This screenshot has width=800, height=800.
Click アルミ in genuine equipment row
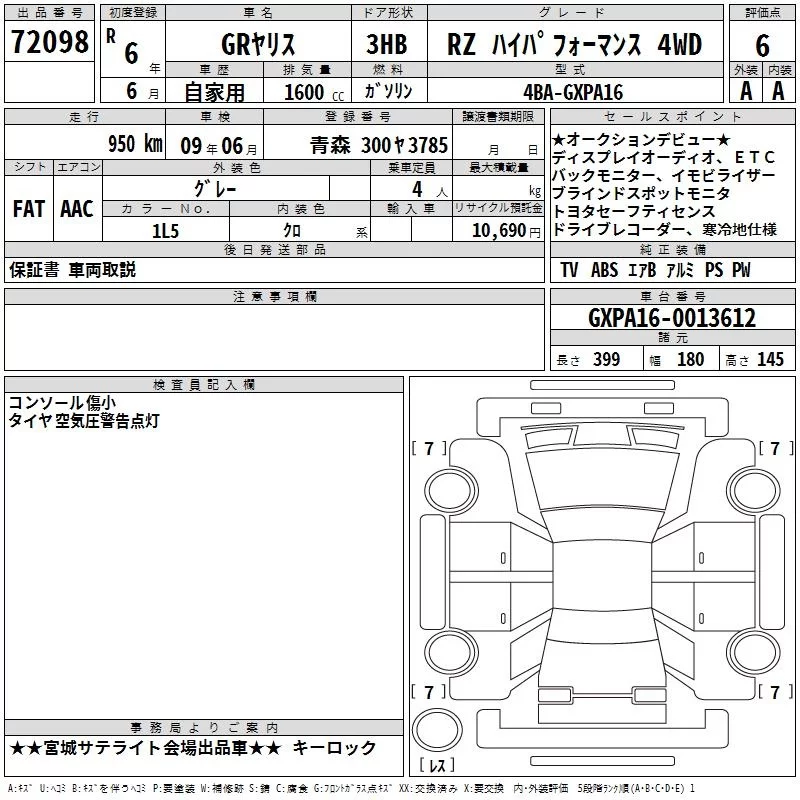tap(680, 270)
